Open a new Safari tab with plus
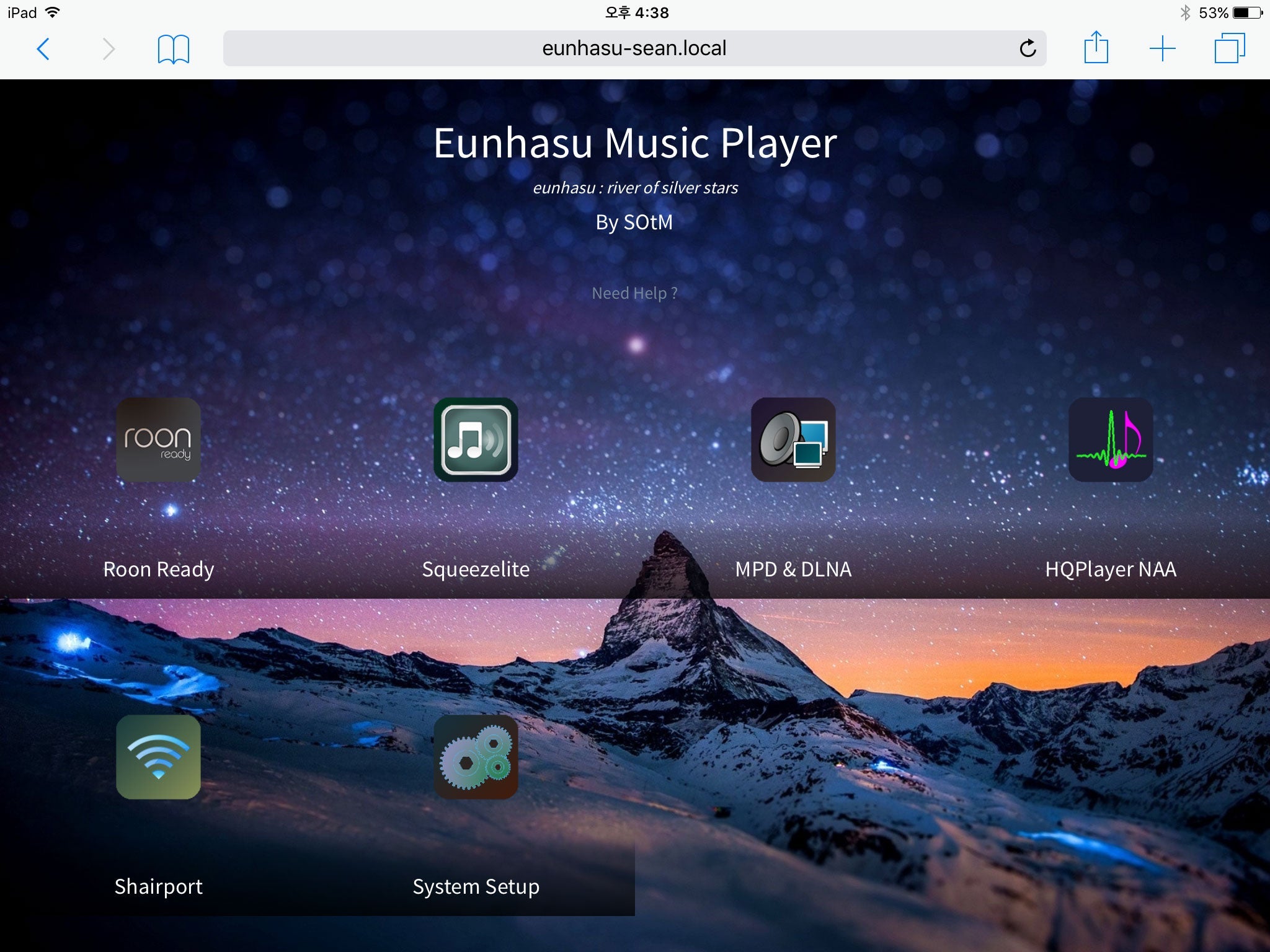Viewport: 1270px width, 952px height. click(1162, 48)
